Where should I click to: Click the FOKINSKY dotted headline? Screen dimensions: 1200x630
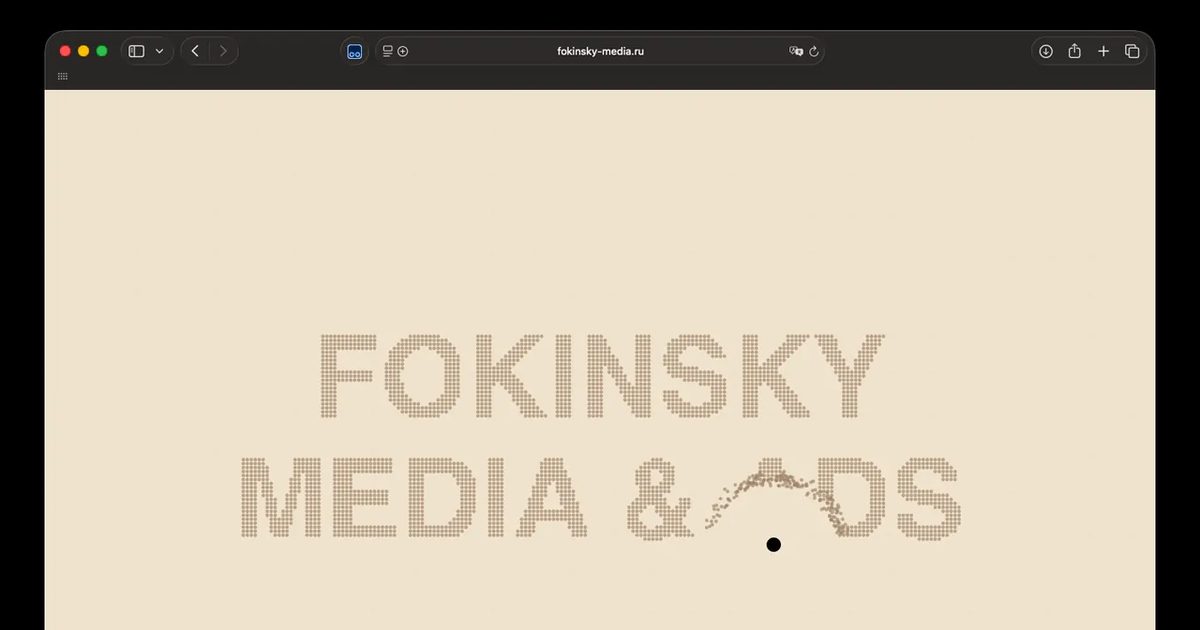[602, 376]
